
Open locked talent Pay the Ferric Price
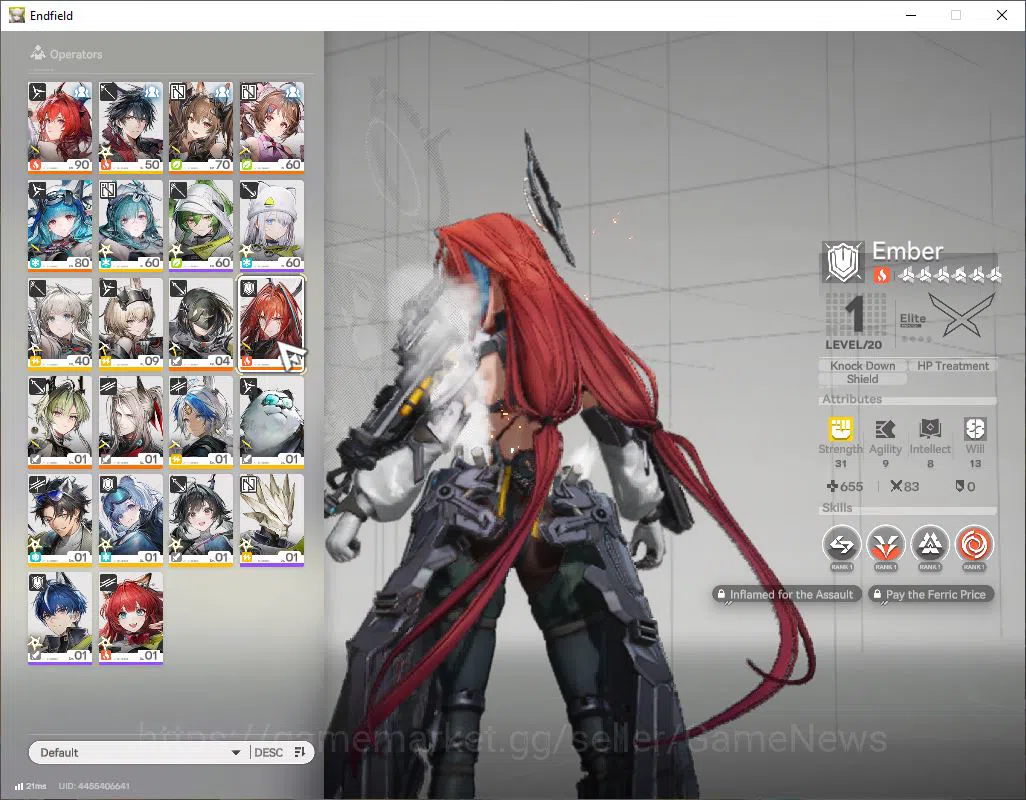pos(930,595)
